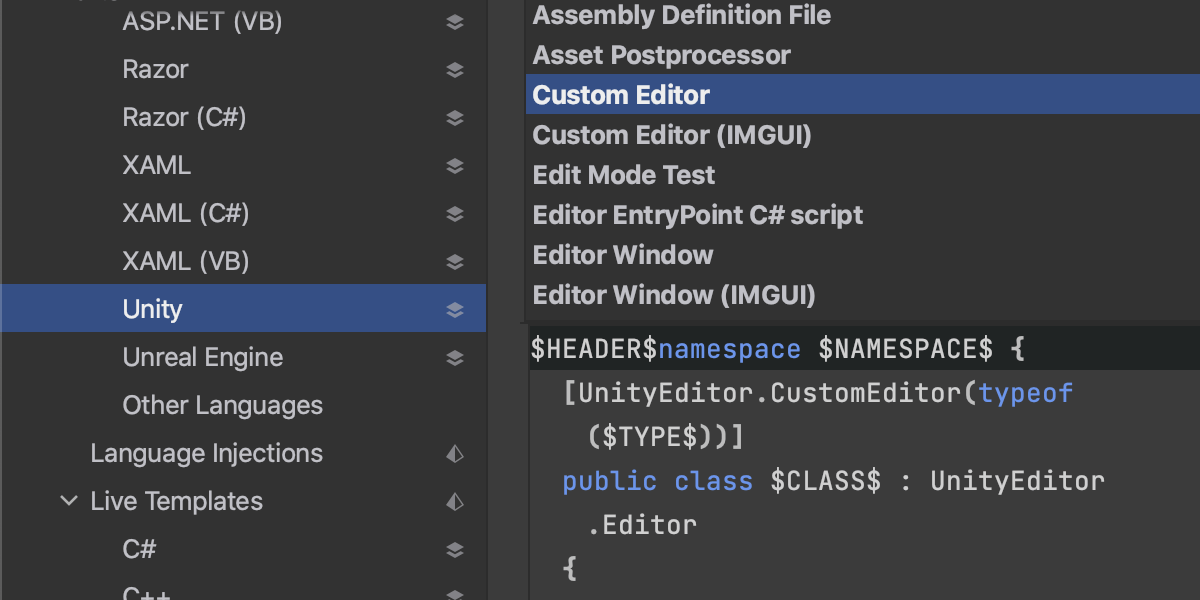This screenshot has height=600, width=1200.
Task: Click the icon next to Language Injections
Action: (x=455, y=454)
